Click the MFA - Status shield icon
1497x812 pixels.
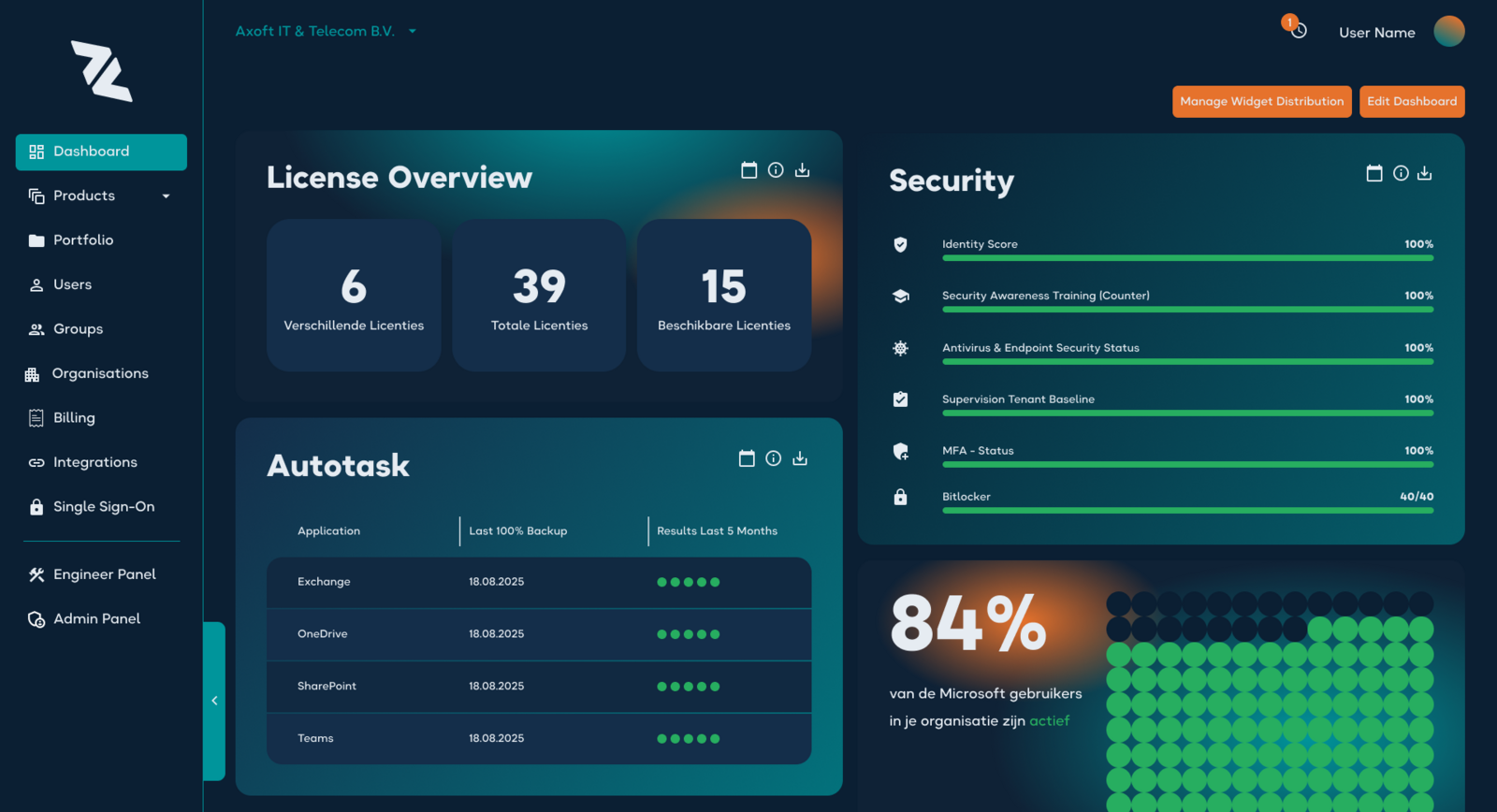[900, 451]
